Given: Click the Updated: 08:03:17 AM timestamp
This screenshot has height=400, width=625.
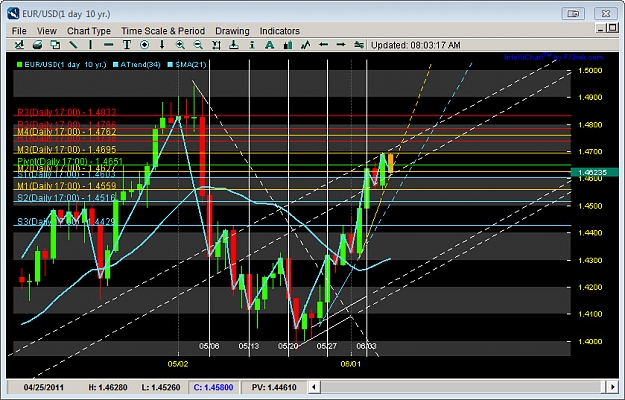Looking at the screenshot, I should pyautogui.click(x=416, y=45).
